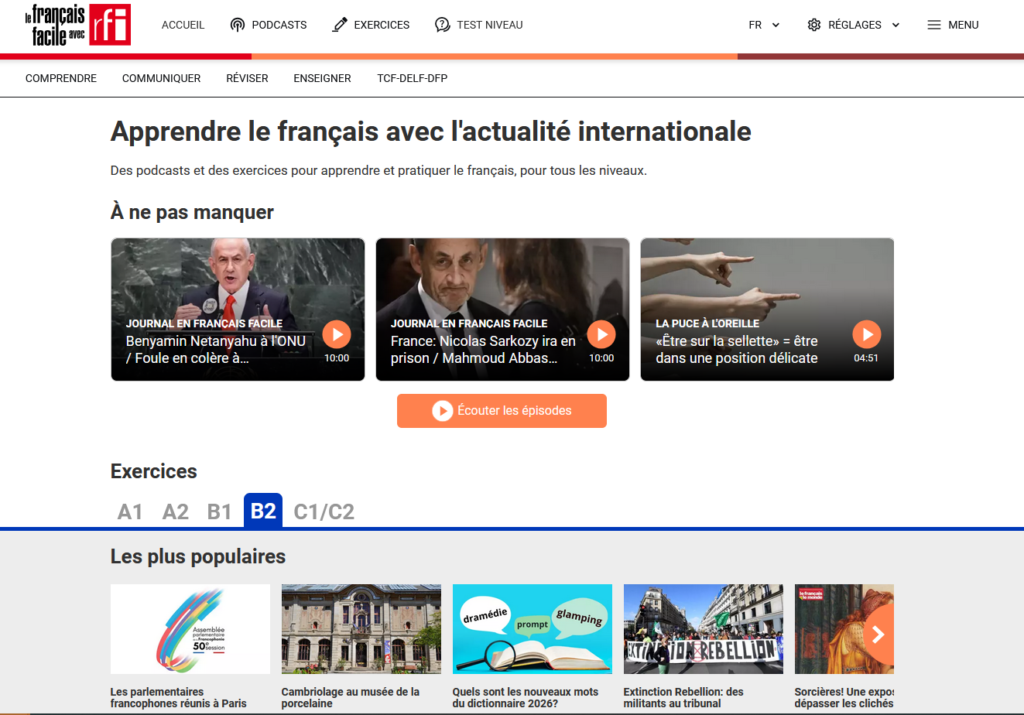Click the Réglages gear icon
Image resolution: width=1024 pixels, height=715 pixels.
click(814, 25)
